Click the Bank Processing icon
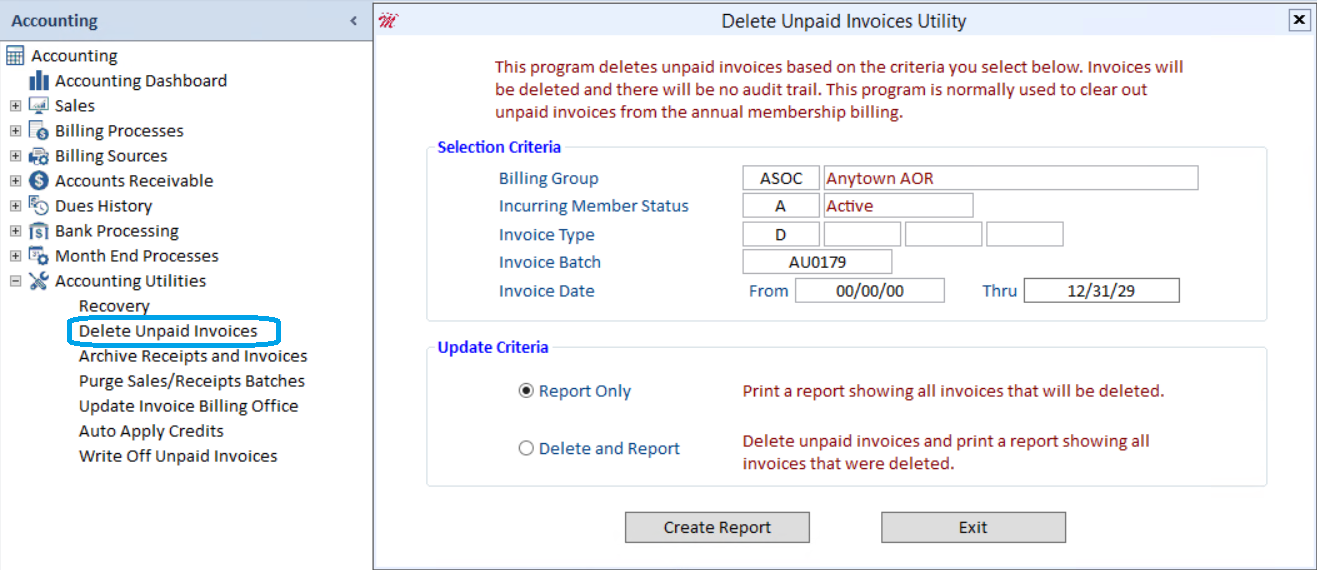 [39, 231]
